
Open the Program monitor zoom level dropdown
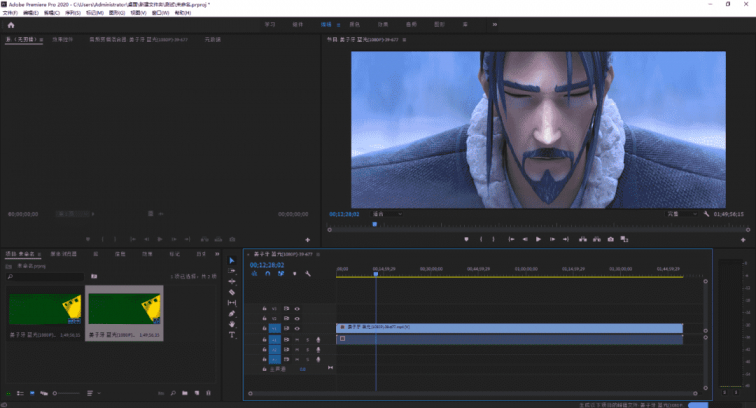[x=386, y=214]
